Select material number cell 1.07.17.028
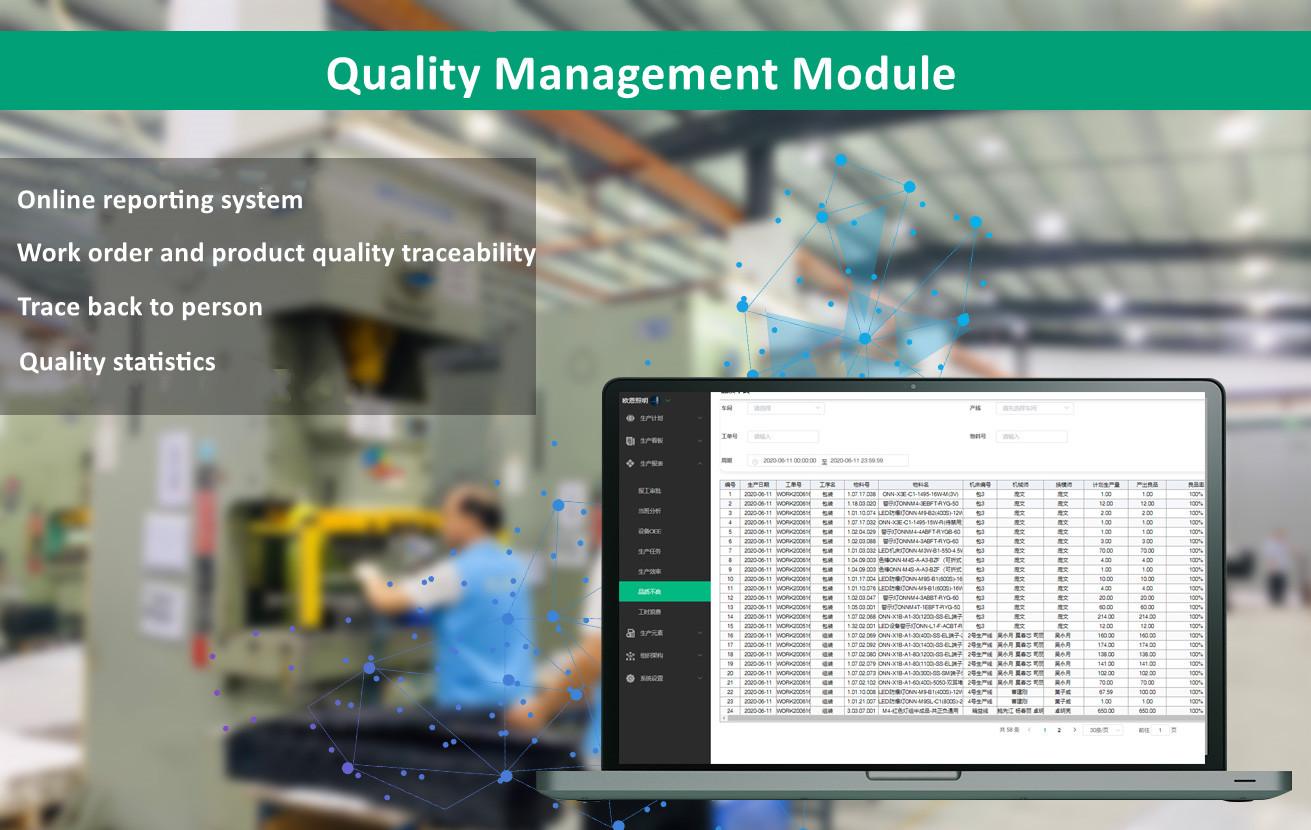 coord(861,494)
